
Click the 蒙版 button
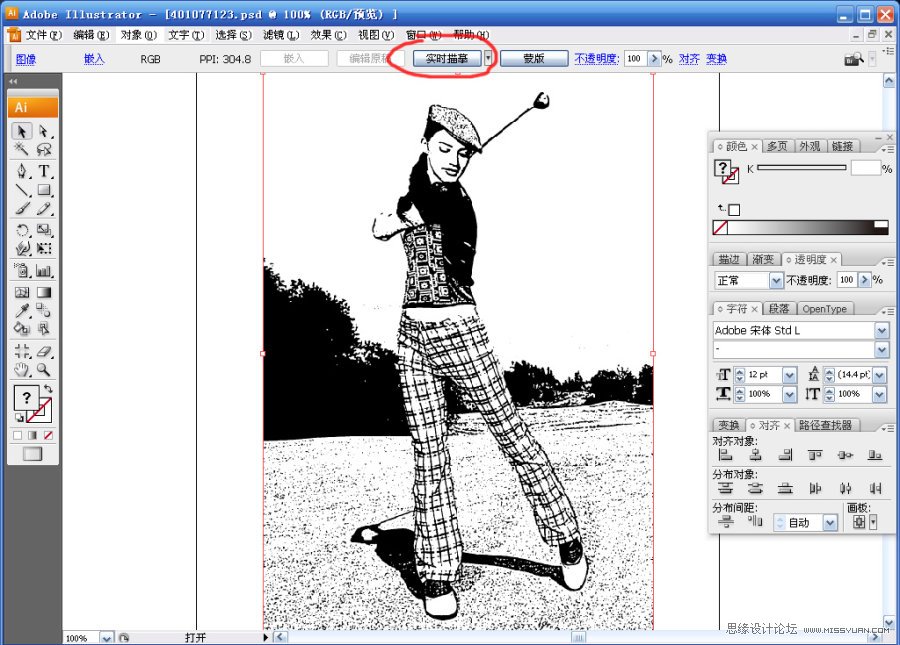(x=534, y=58)
